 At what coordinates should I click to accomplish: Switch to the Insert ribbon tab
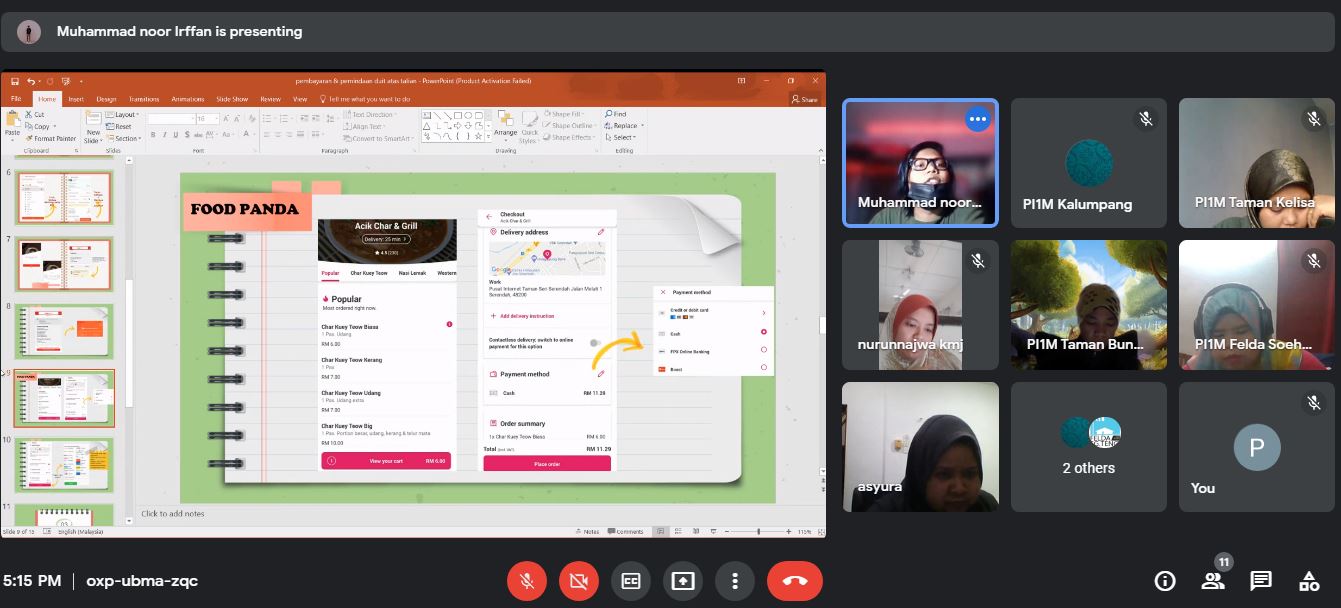(76, 99)
